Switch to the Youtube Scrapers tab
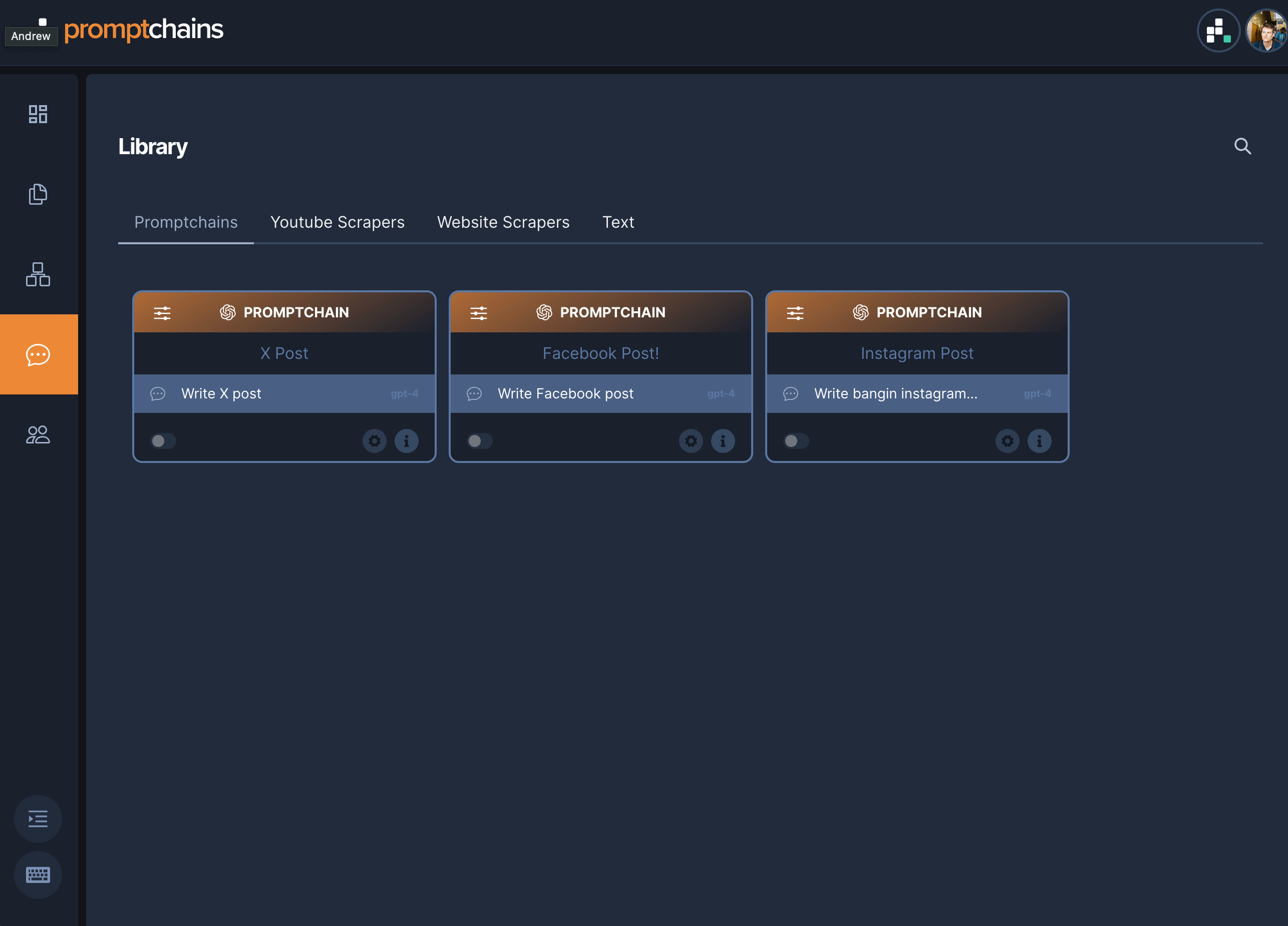1288x926 pixels. click(338, 222)
